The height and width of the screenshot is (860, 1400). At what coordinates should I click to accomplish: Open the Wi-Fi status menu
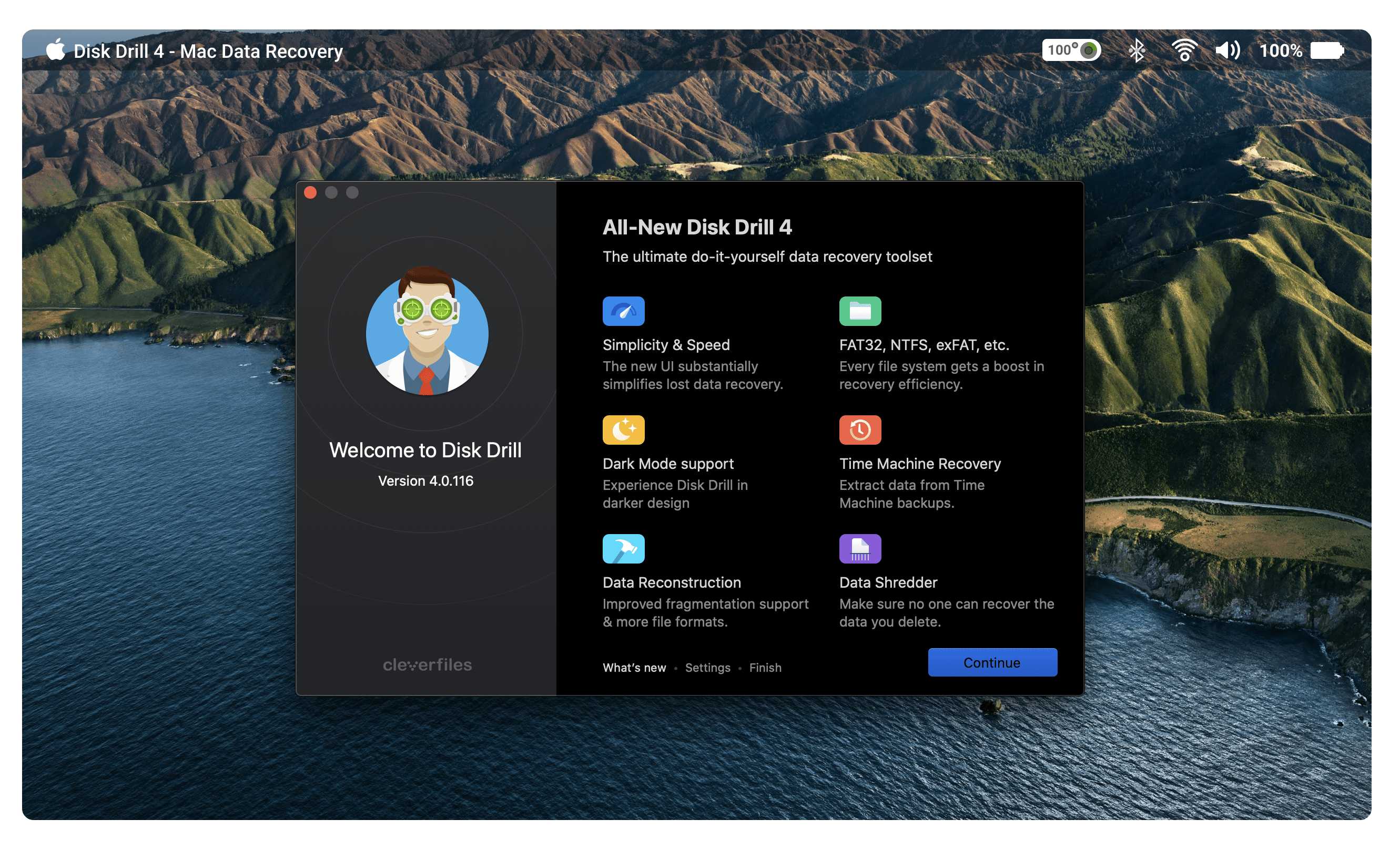pyautogui.click(x=1184, y=50)
